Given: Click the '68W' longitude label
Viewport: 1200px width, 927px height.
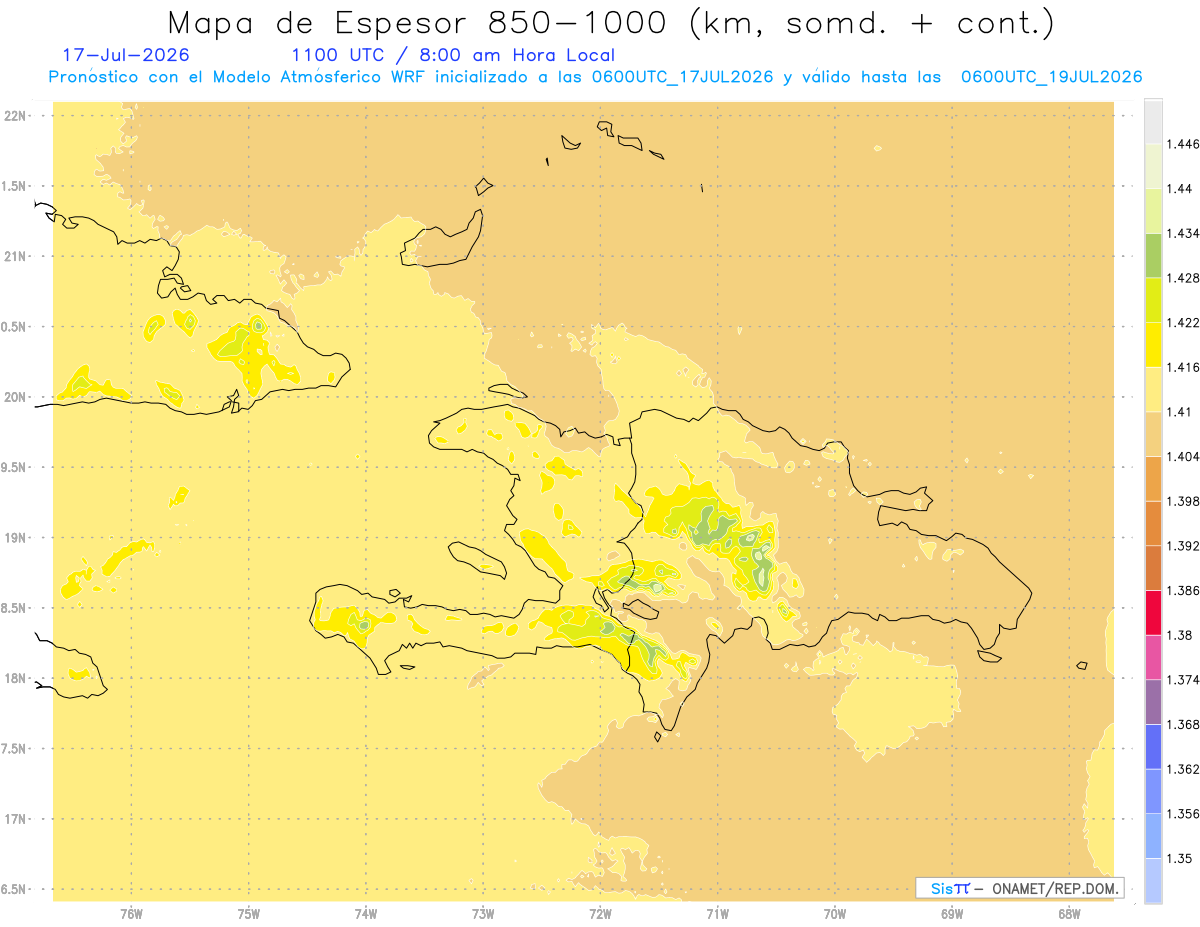Looking at the screenshot, I should [1069, 913].
